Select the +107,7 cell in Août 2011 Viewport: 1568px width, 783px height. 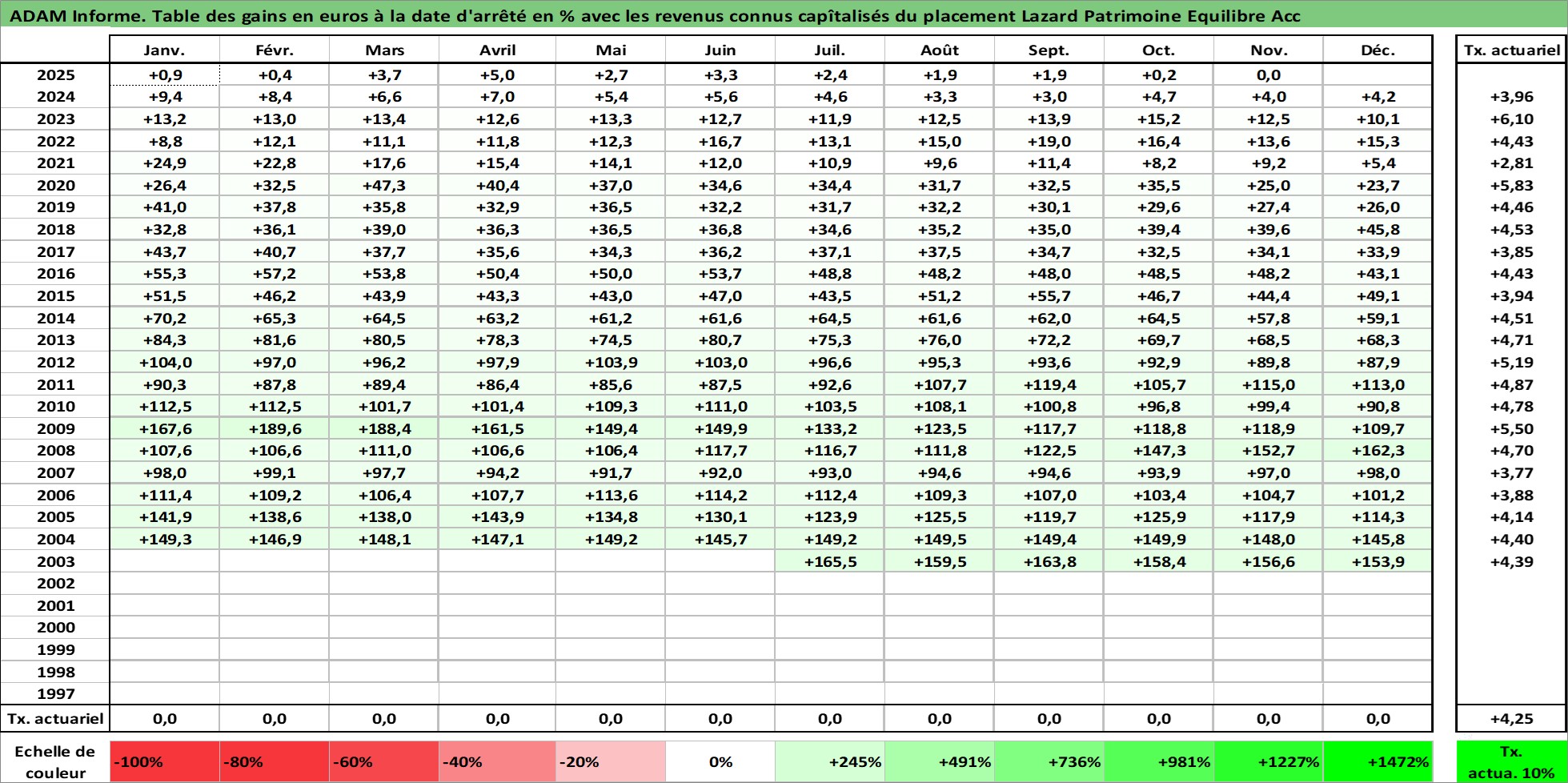[939, 384]
